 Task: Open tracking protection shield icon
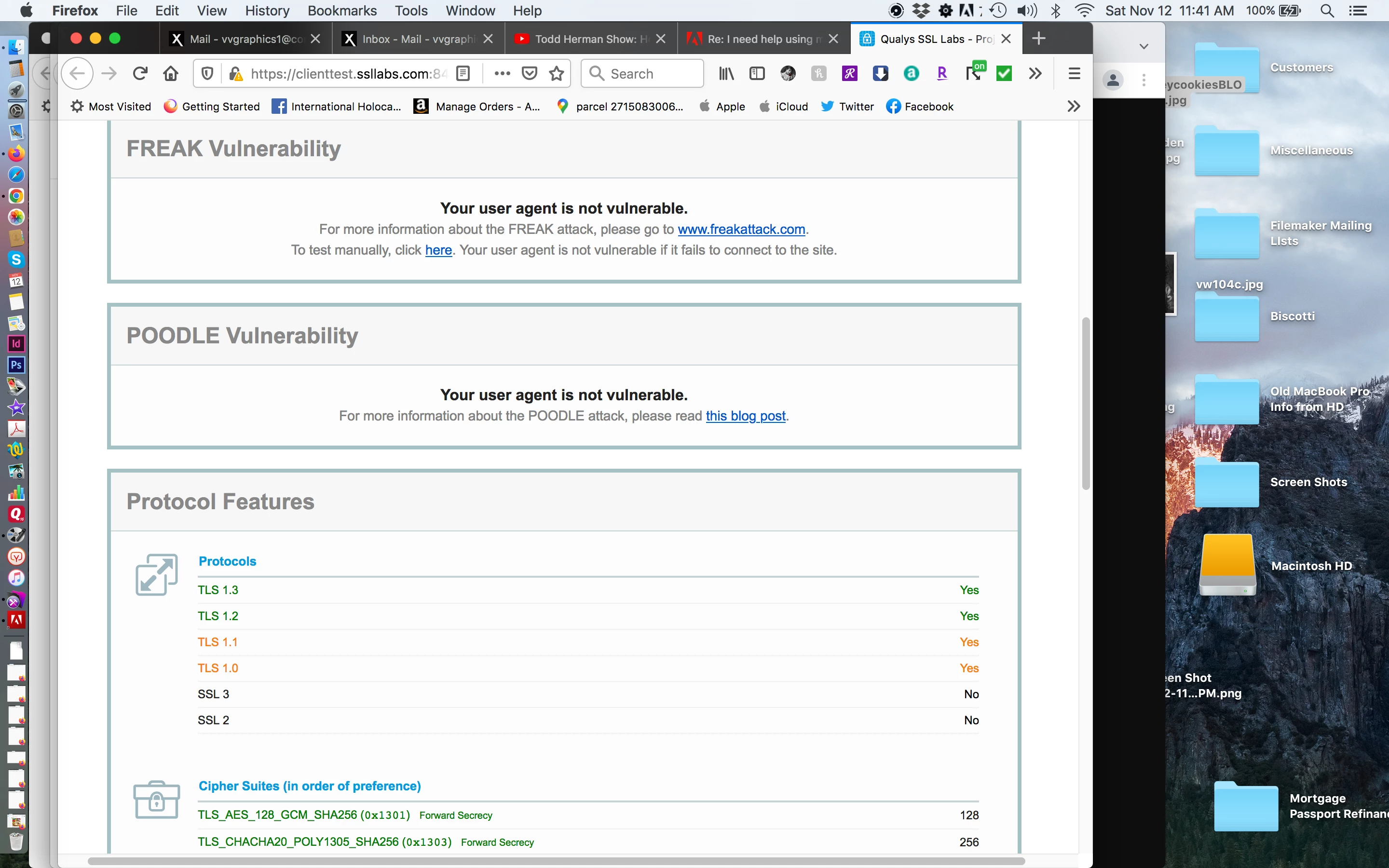pos(208,73)
